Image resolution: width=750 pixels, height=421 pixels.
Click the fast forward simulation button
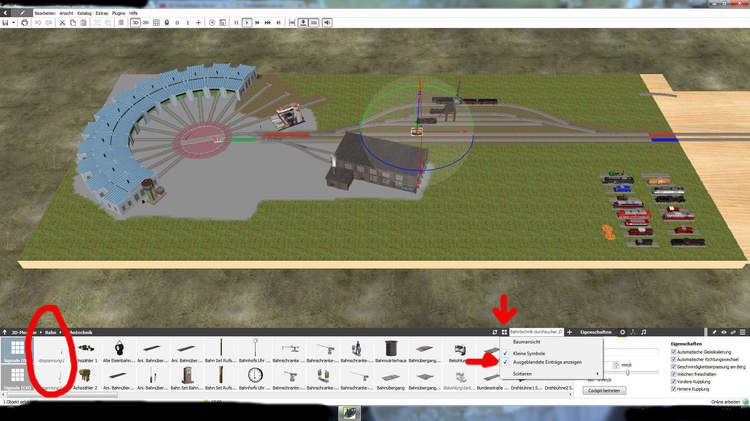257,22
